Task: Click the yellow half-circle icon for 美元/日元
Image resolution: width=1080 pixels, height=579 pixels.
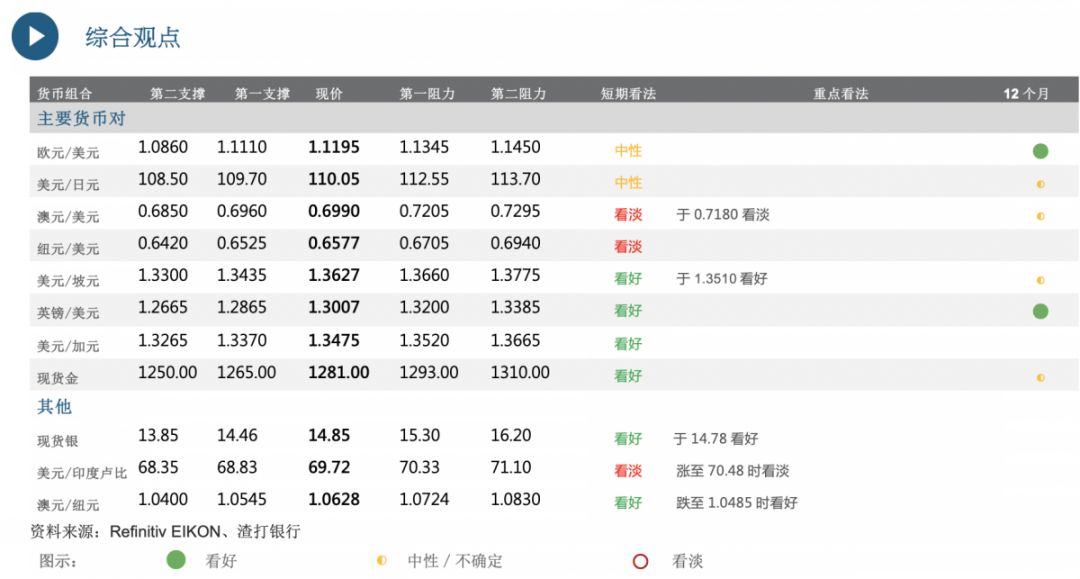Action: [1040, 182]
